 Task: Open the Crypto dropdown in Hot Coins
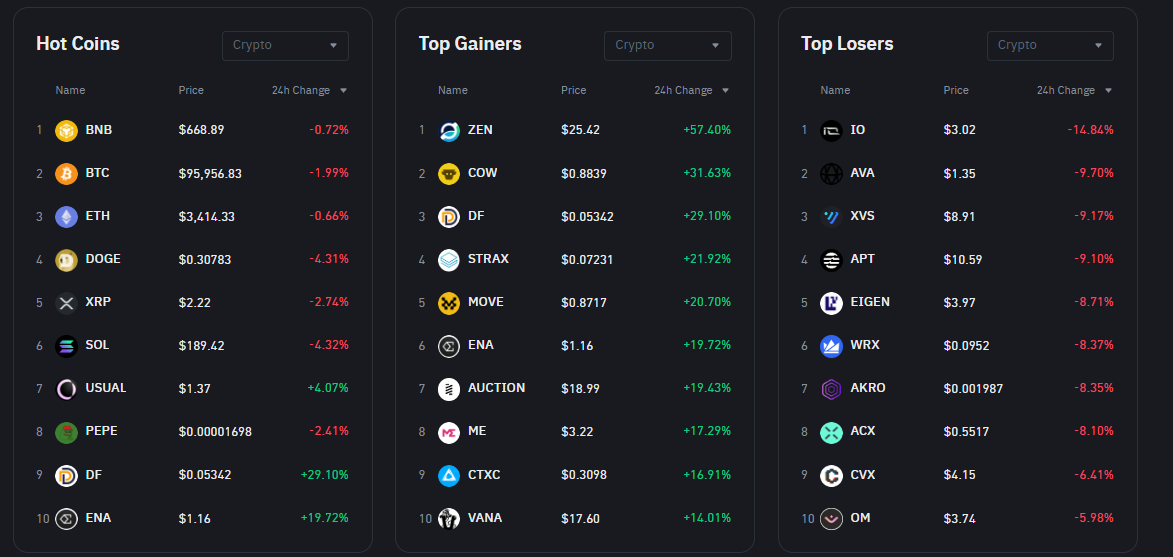(x=285, y=45)
